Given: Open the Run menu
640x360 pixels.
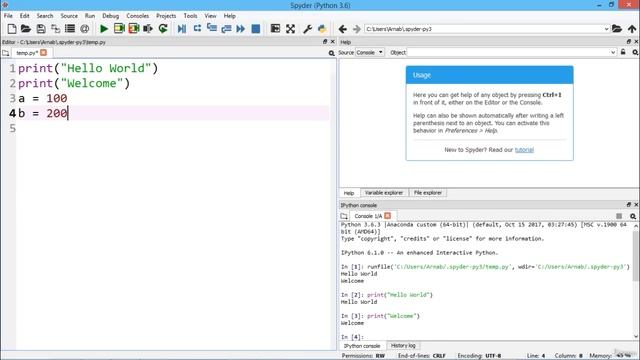Looking at the screenshot, I should point(90,16).
